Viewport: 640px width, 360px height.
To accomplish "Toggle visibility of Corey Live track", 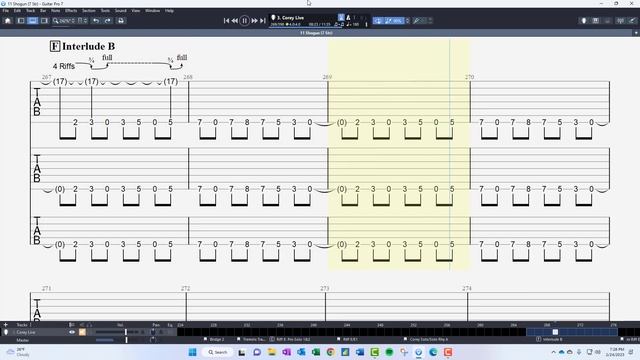I will (72, 332).
